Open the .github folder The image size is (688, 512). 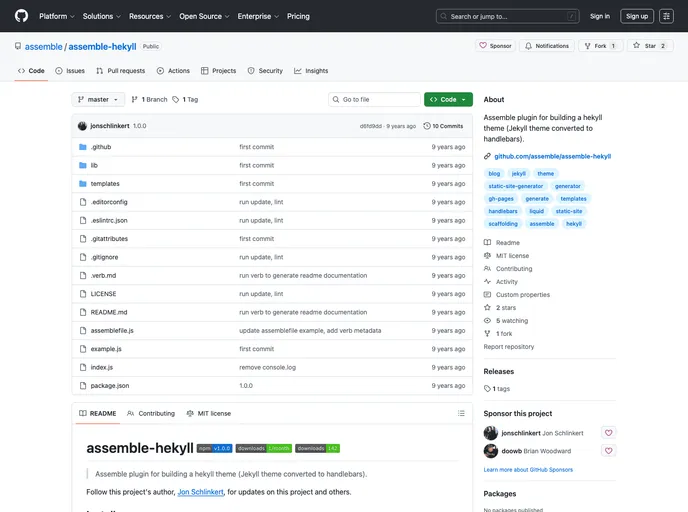point(101,147)
